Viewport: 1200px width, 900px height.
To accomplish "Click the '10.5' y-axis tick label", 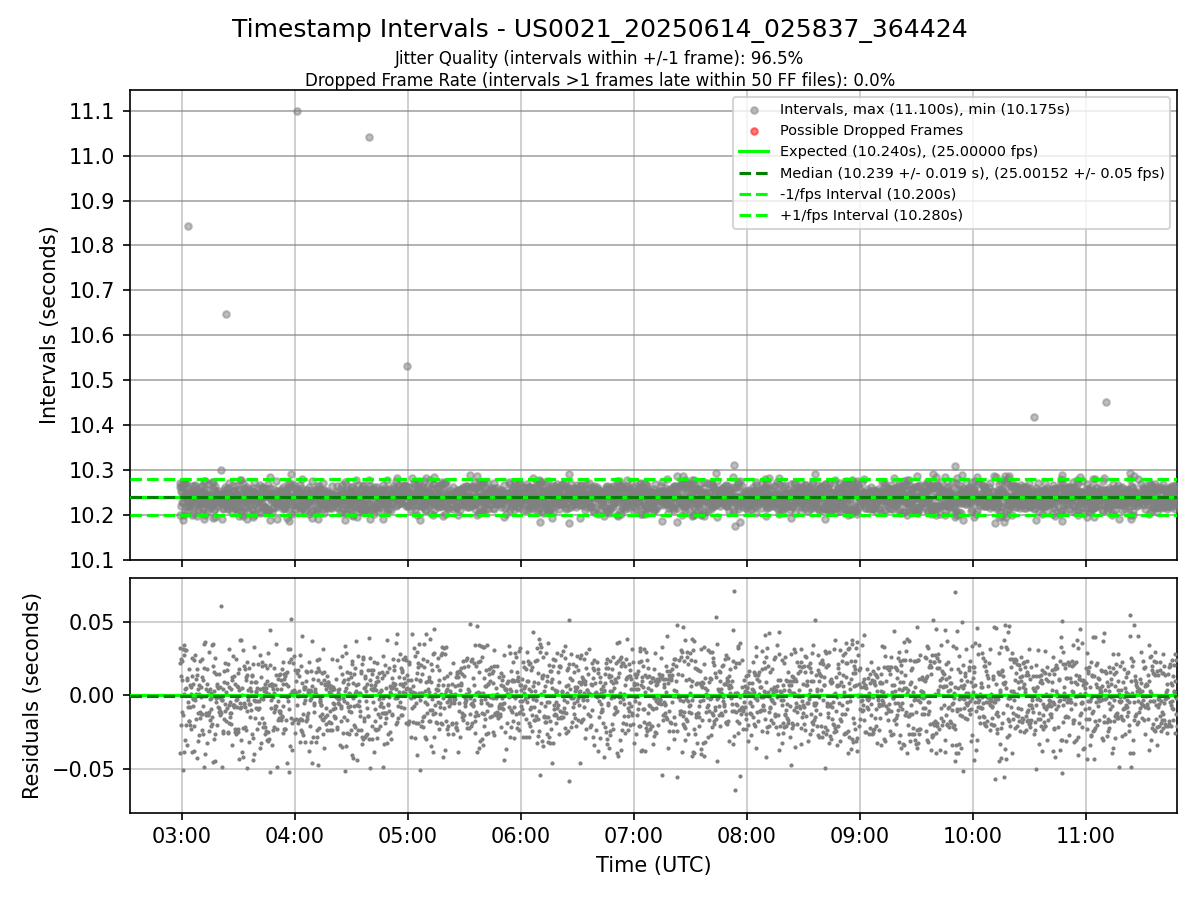I will [90, 381].
